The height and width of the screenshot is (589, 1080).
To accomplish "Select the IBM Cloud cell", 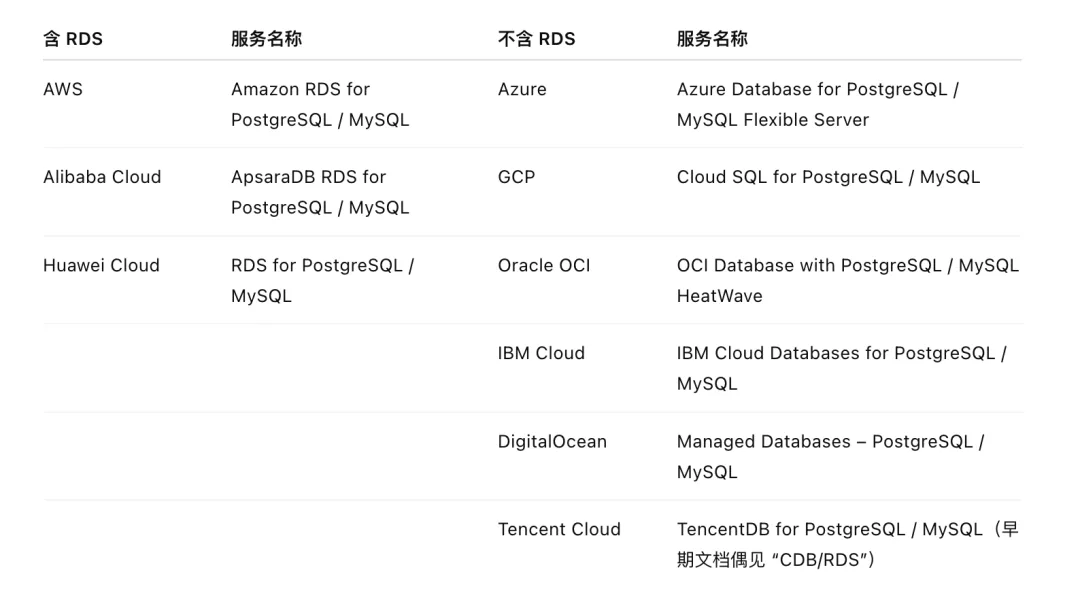I will click(x=541, y=353).
